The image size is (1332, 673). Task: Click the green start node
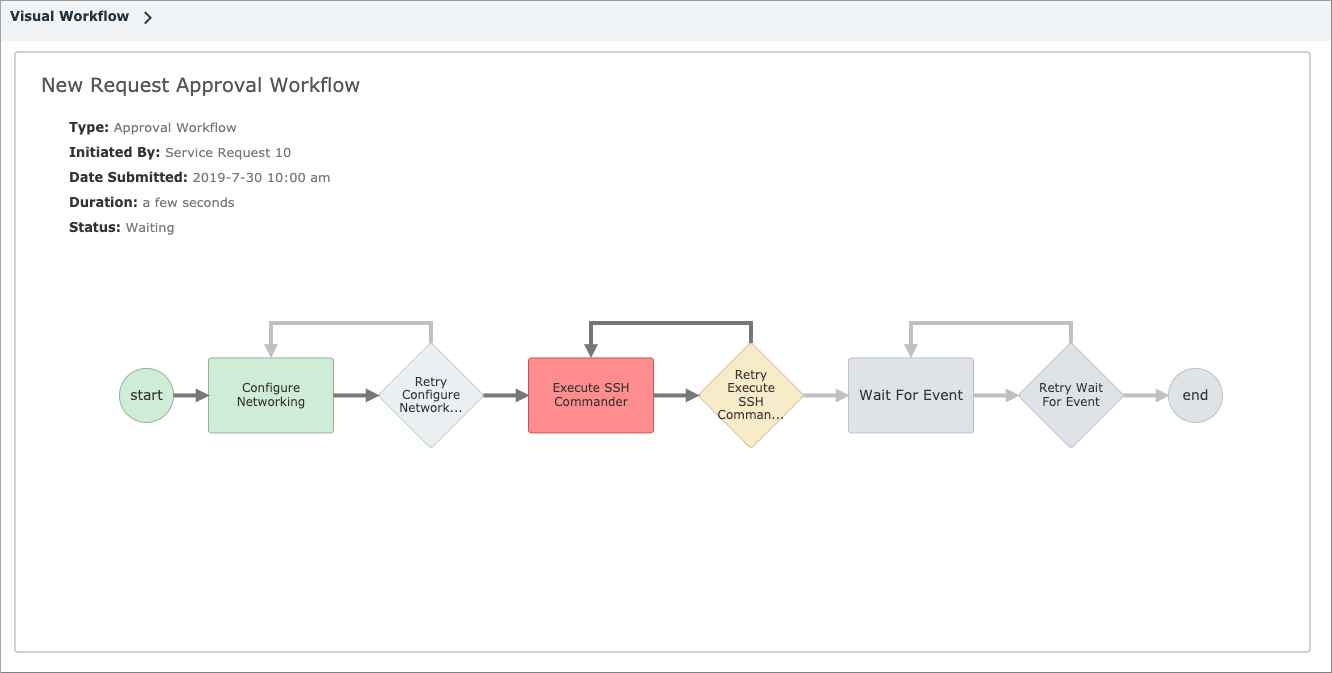point(146,395)
